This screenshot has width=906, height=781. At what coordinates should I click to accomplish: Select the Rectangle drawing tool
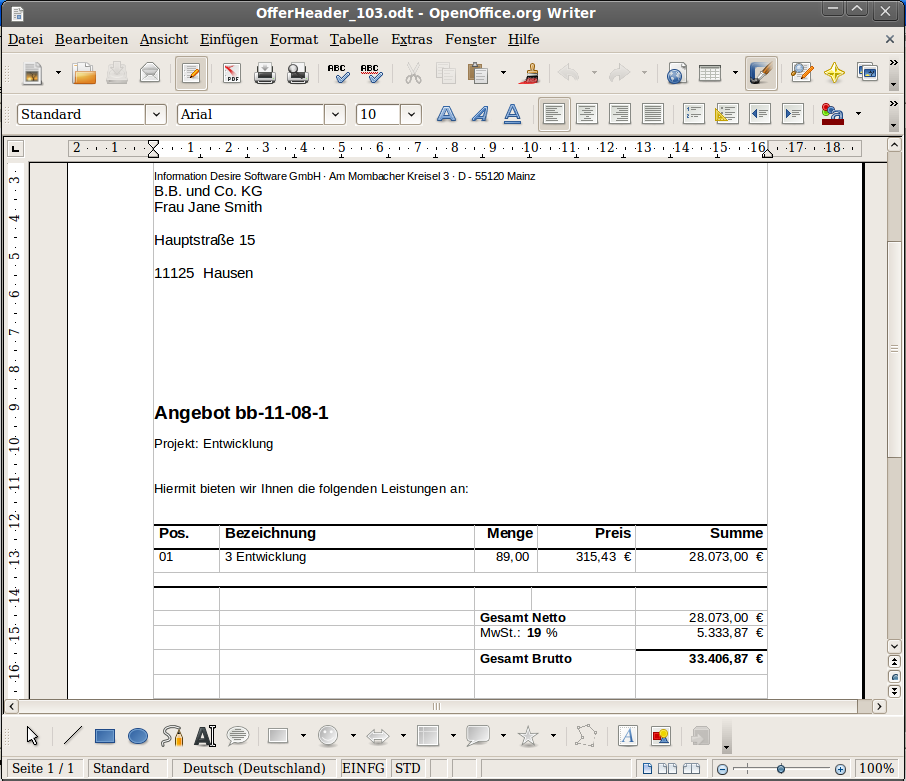105,735
